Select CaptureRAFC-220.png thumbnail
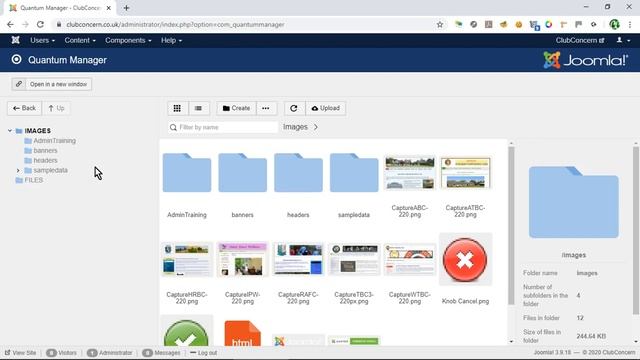 coord(298,259)
